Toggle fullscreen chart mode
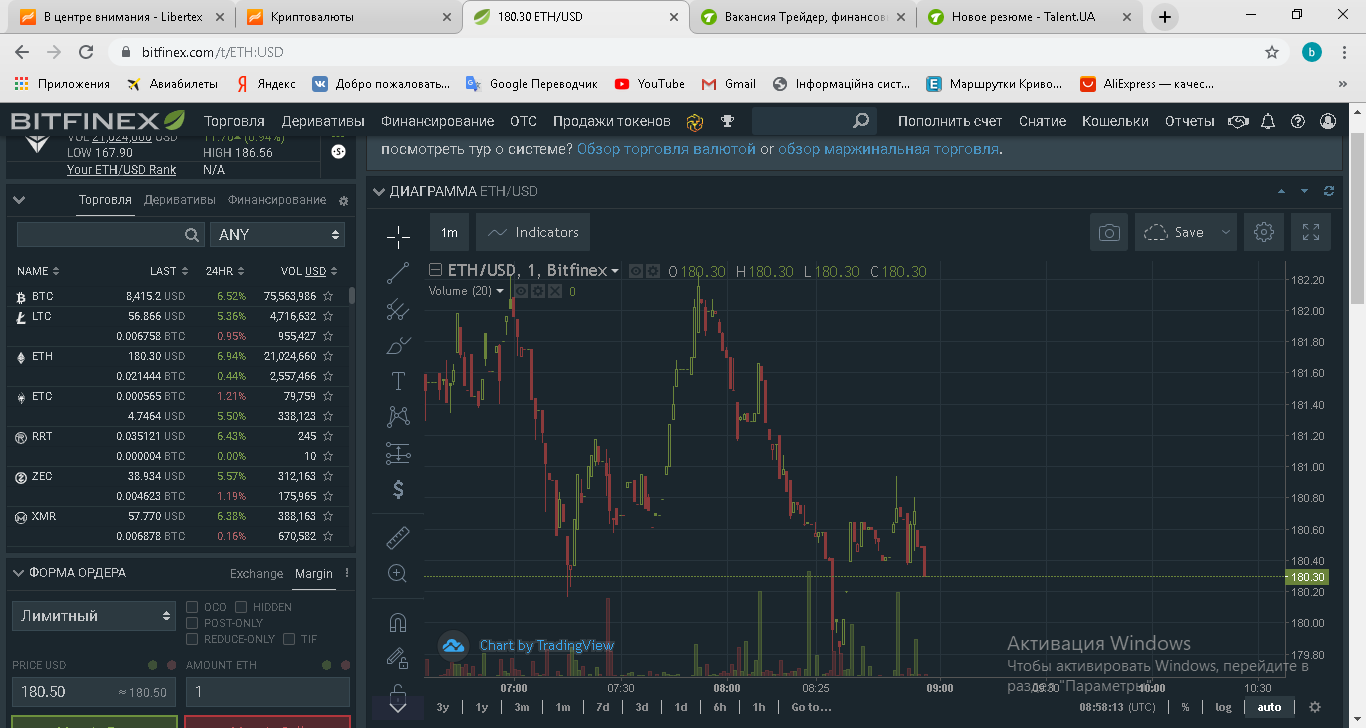 [1311, 232]
